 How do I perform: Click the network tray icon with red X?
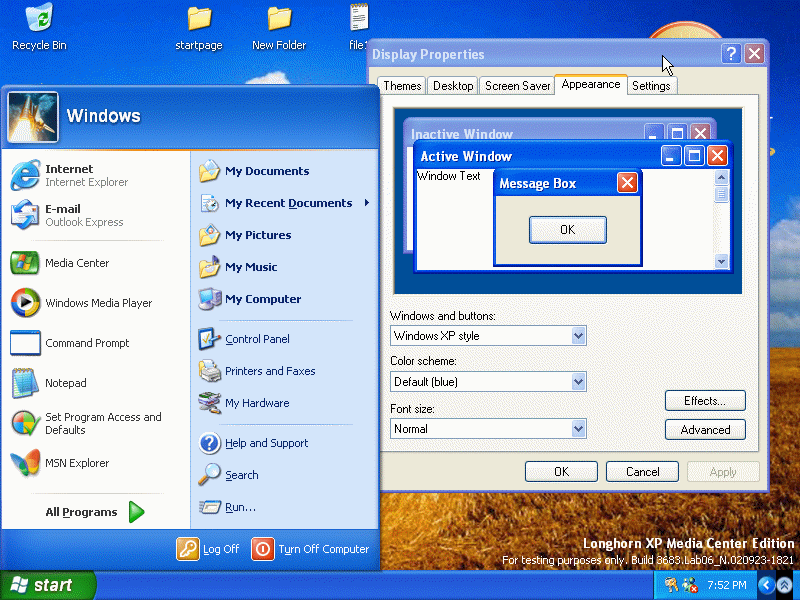pyautogui.click(x=690, y=585)
